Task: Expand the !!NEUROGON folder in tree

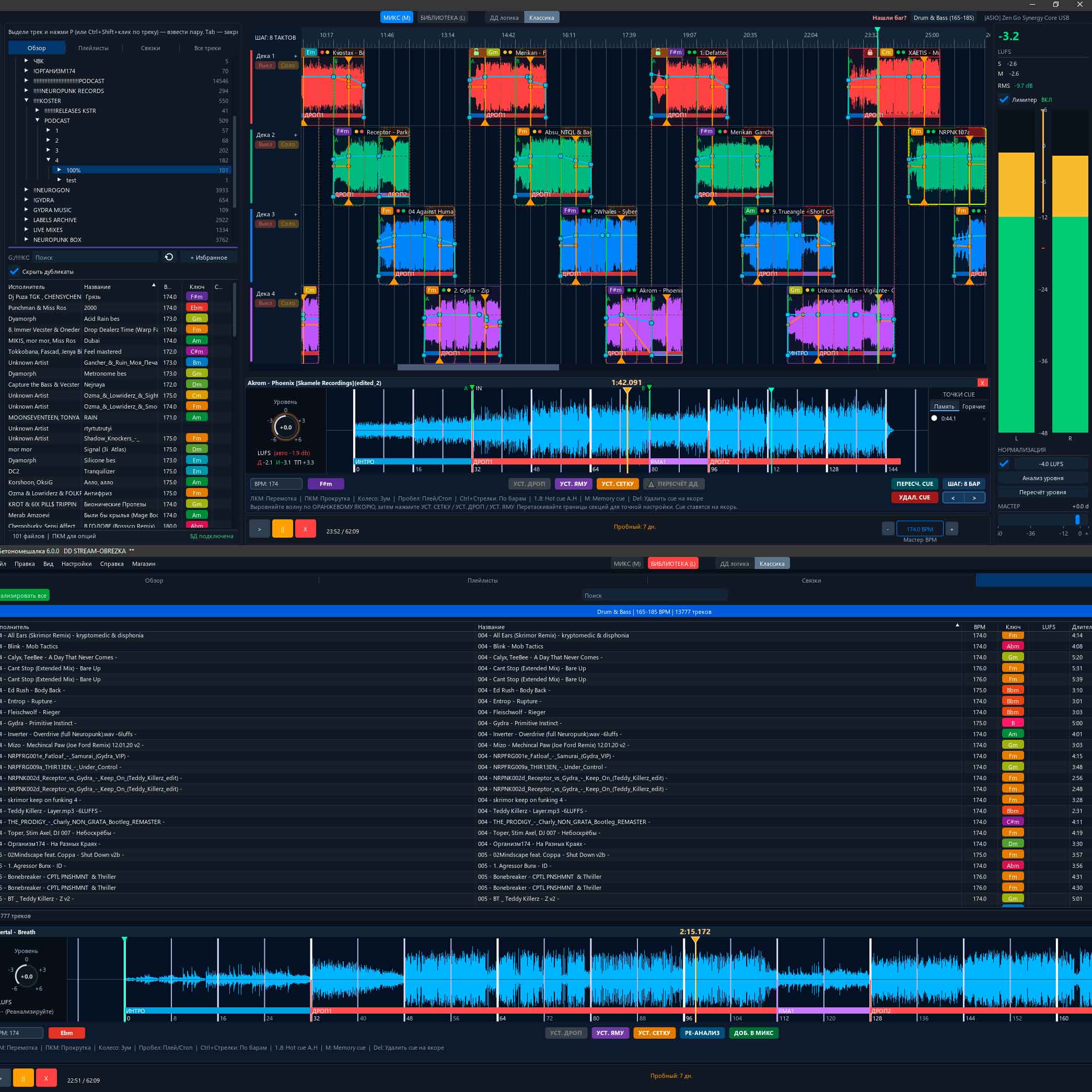Action: pos(27,190)
